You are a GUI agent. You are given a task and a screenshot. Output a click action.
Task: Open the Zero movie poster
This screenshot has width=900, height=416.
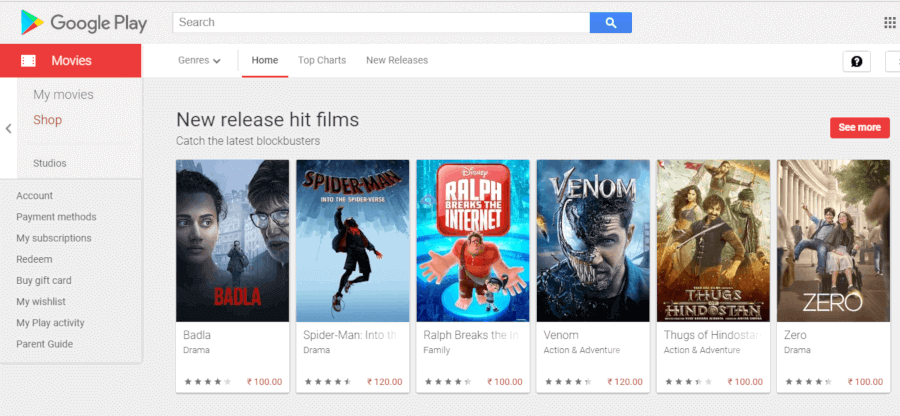[833, 240]
